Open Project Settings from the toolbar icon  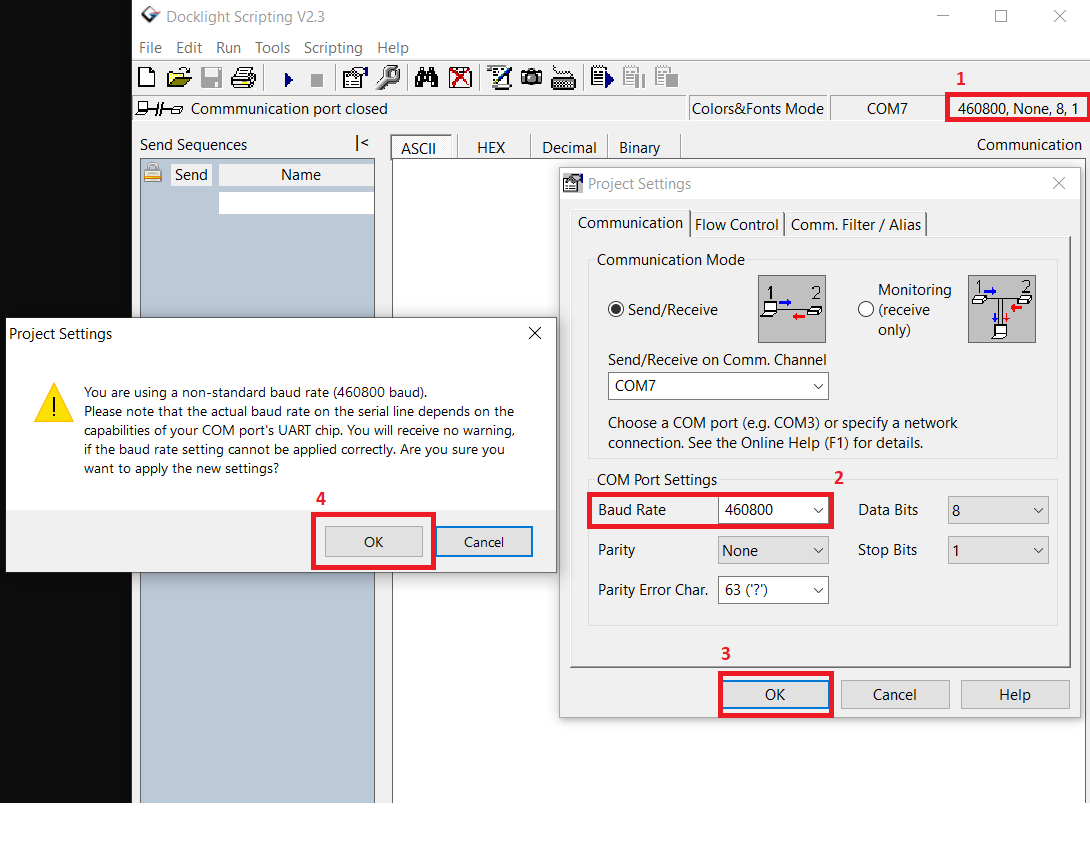coord(354,77)
